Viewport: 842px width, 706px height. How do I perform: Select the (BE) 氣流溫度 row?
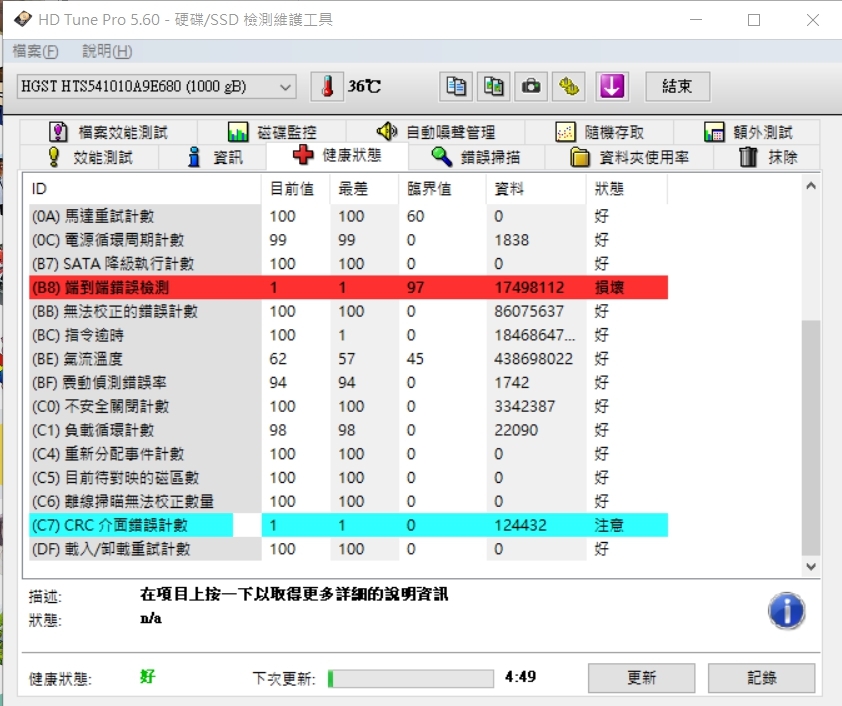click(349, 359)
